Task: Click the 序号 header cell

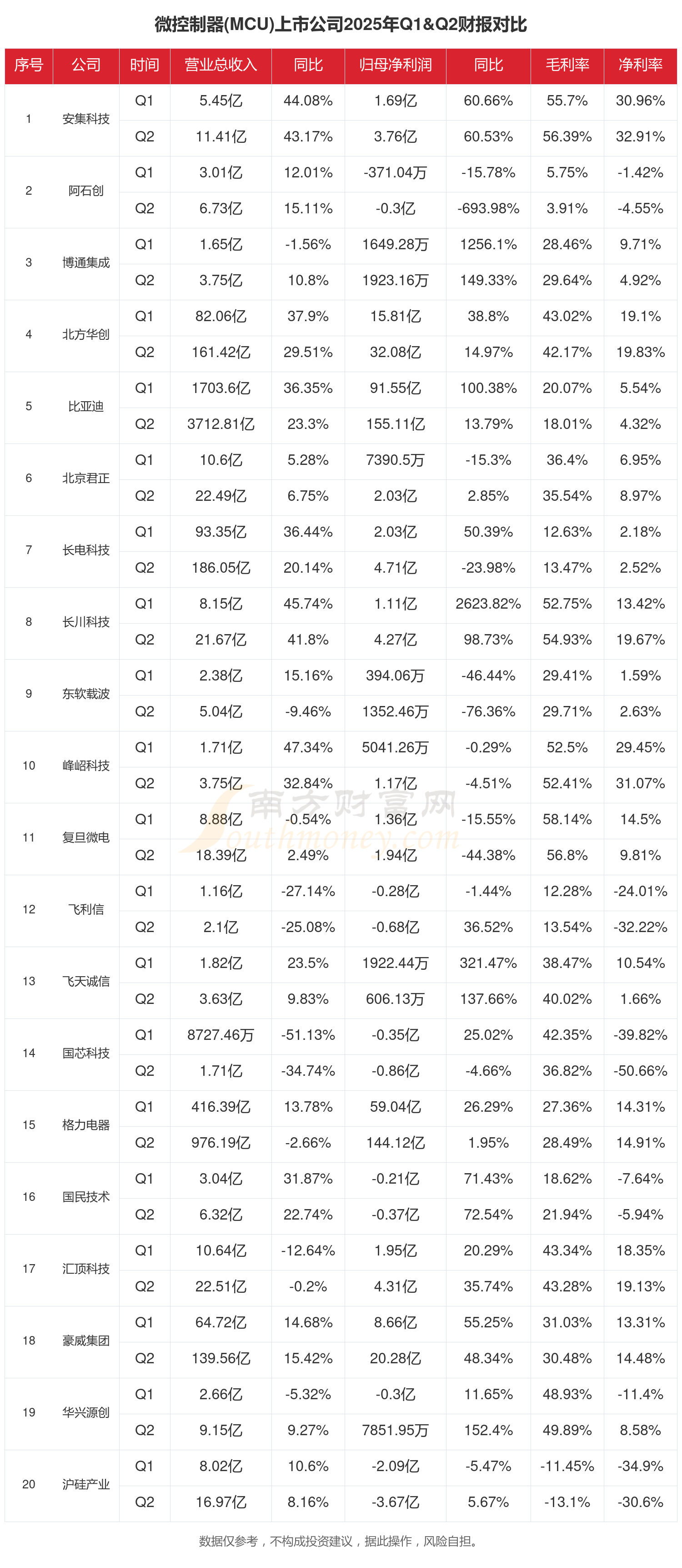Action: (x=29, y=65)
